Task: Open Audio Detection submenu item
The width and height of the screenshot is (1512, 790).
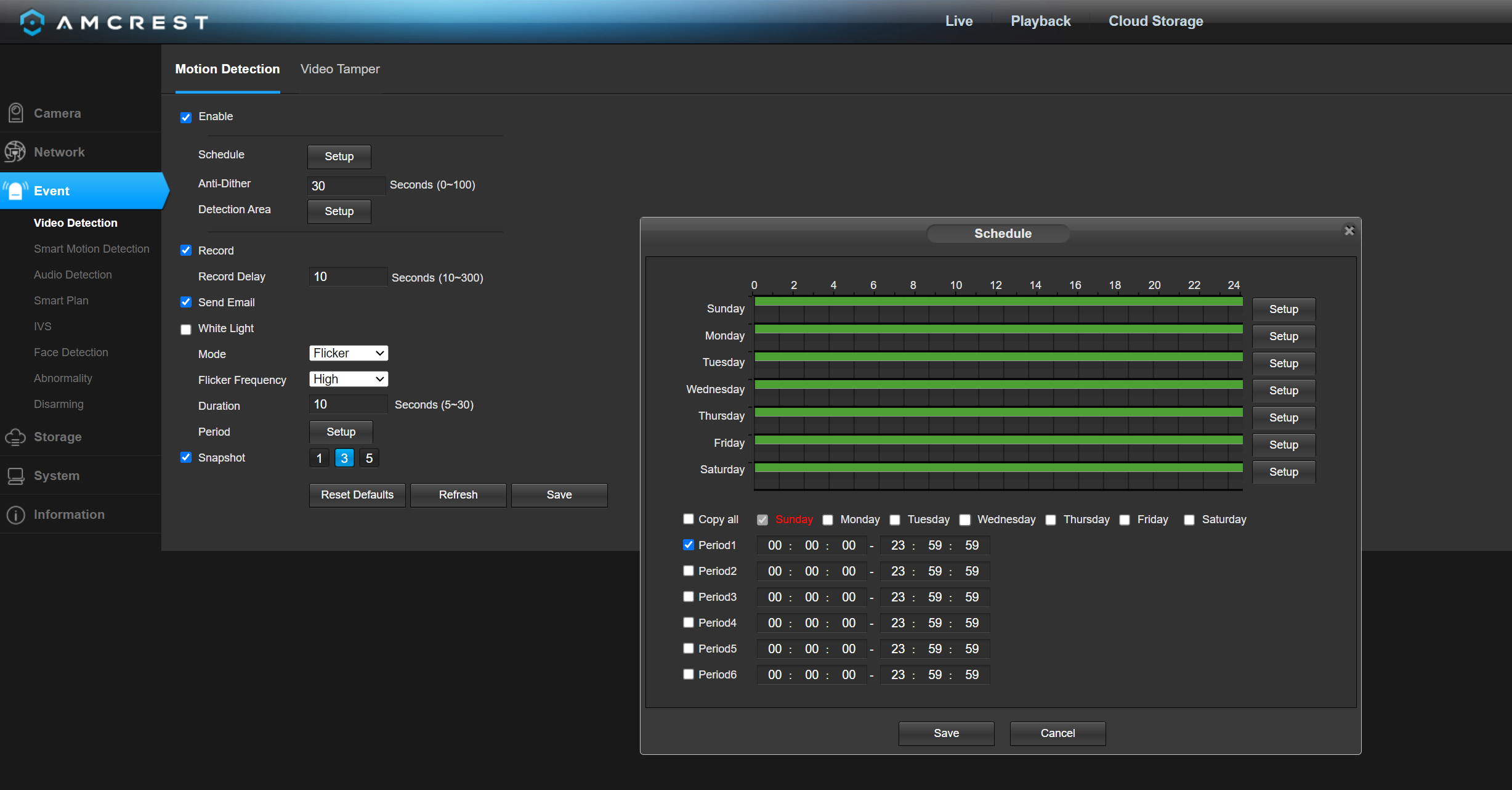Action: 73,275
